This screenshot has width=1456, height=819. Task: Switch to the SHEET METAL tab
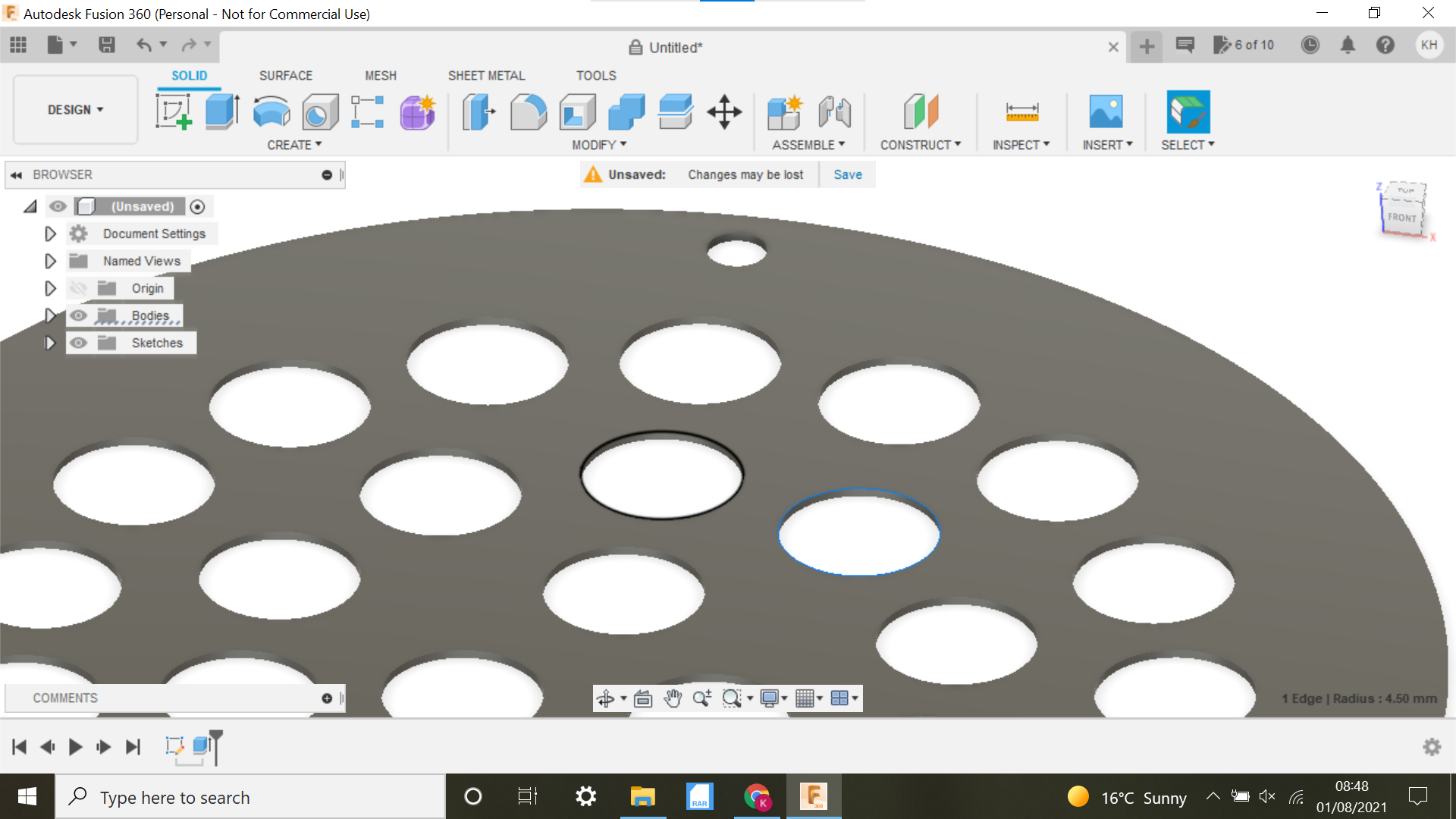(486, 76)
